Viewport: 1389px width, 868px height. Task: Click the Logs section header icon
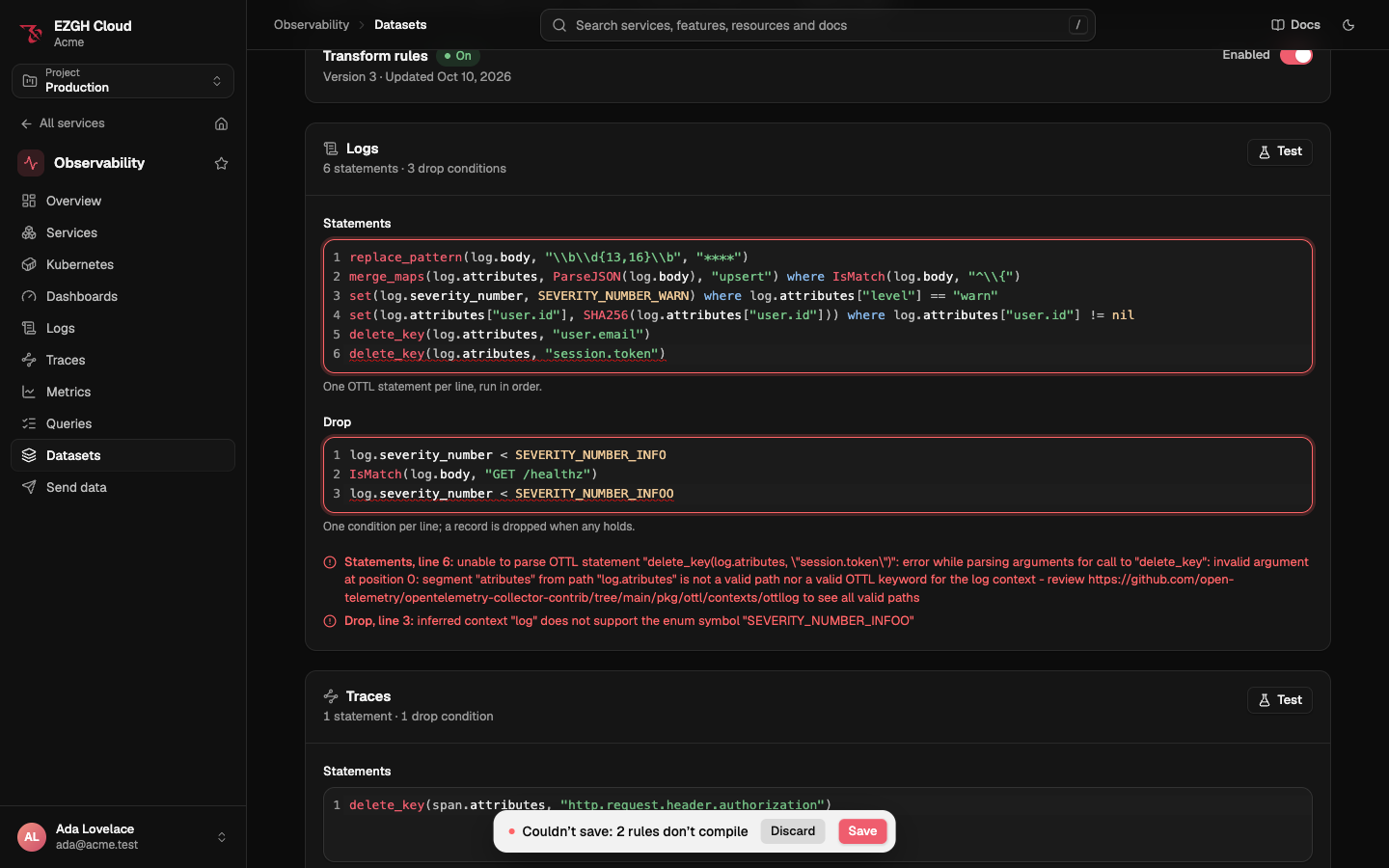(x=331, y=149)
